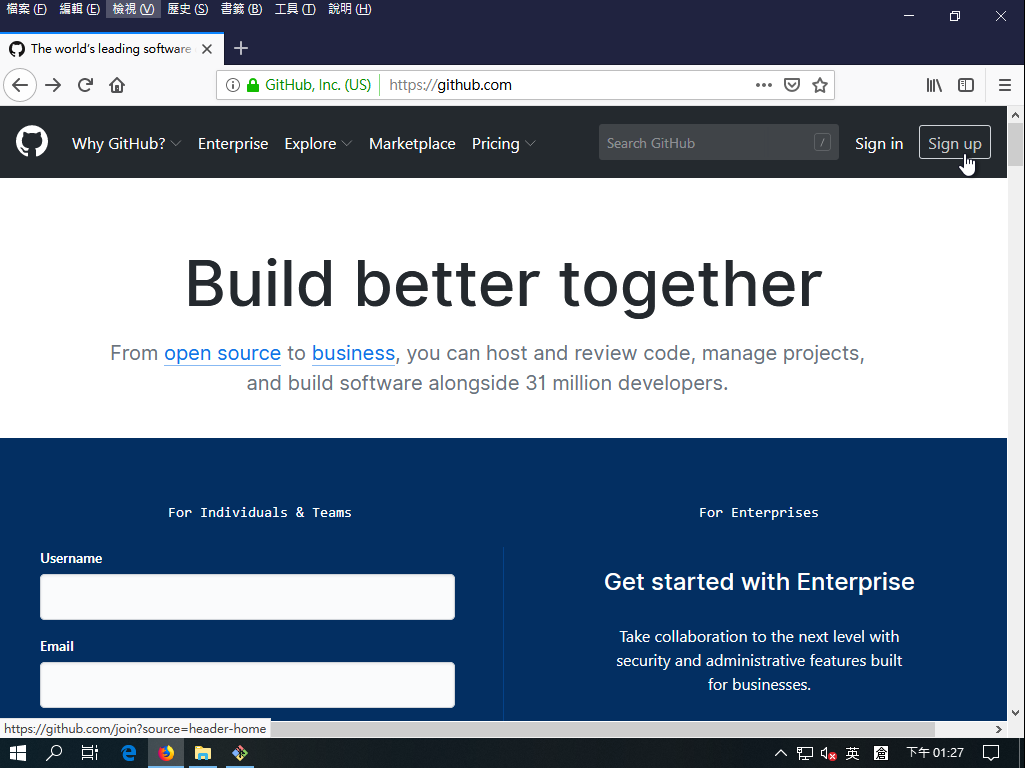The width and height of the screenshot is (1025, 768).
Task: Open the 檢視 (V) menu
Action: pyautogui.click(x=133, y=9)
